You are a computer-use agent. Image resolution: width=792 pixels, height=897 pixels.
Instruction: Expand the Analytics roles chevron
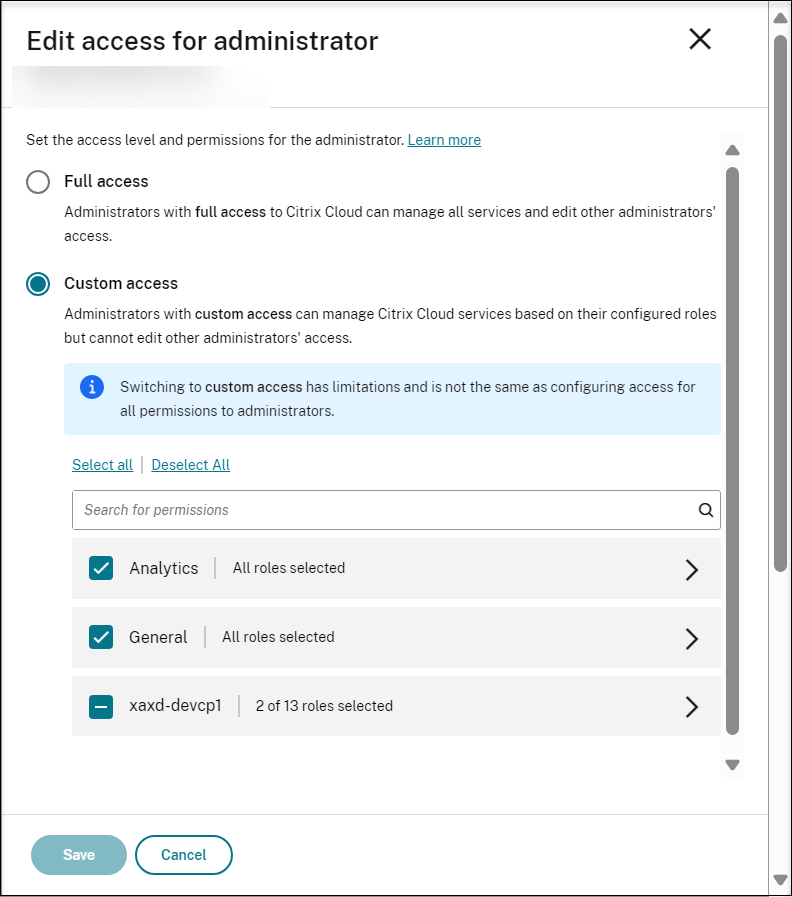pos(691,569)
